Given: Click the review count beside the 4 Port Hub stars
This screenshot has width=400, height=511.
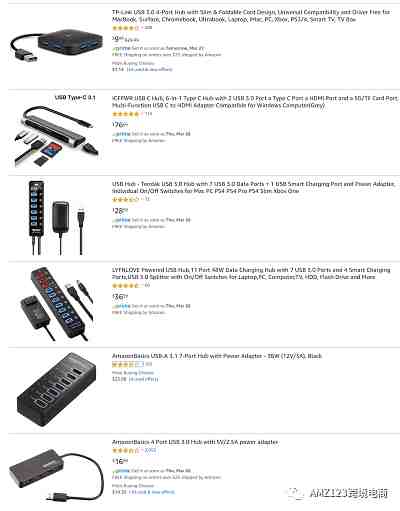Looking at the screenshot, I should 150,451.
